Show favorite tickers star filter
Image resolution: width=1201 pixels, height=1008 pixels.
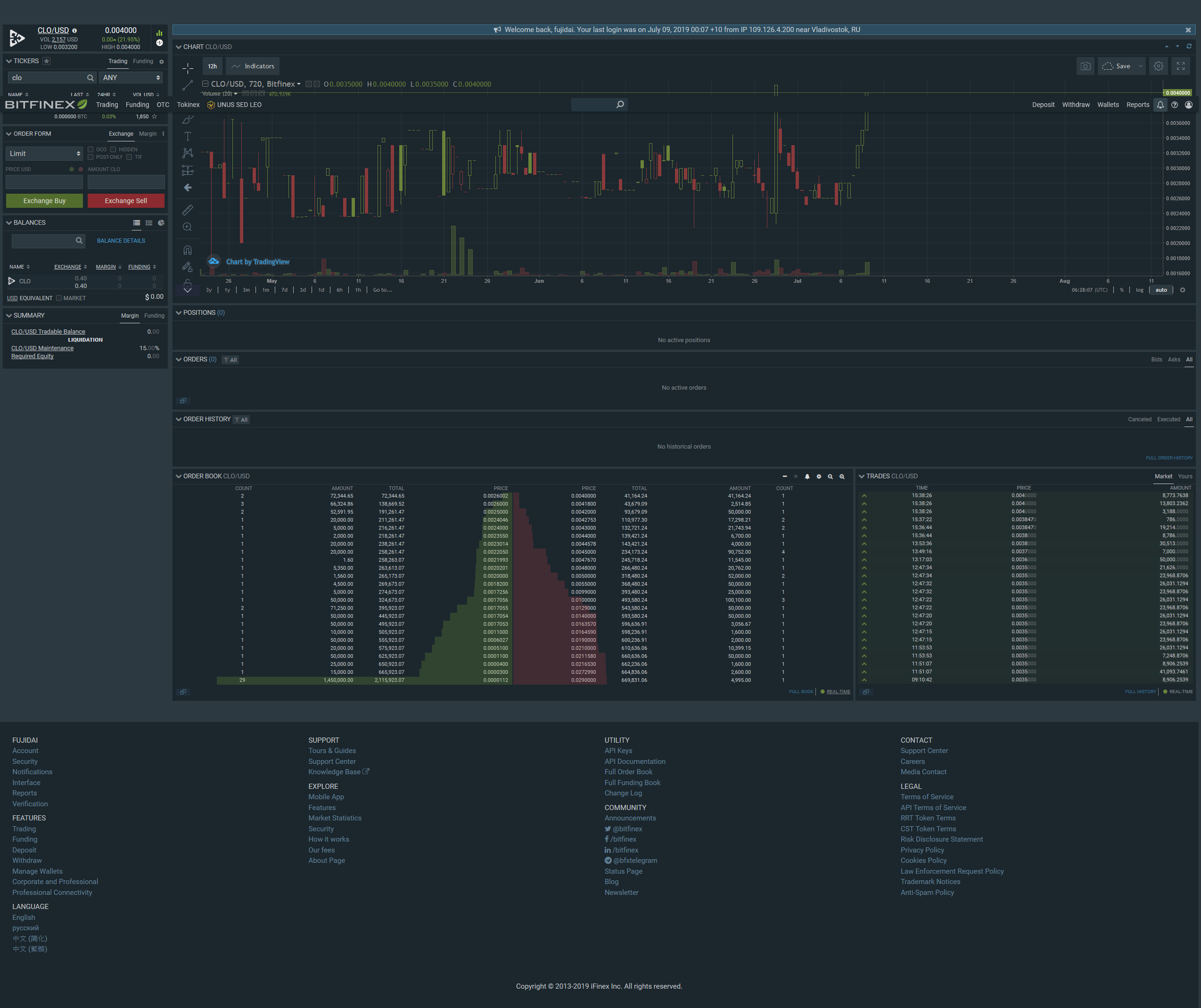coord(46,61)
